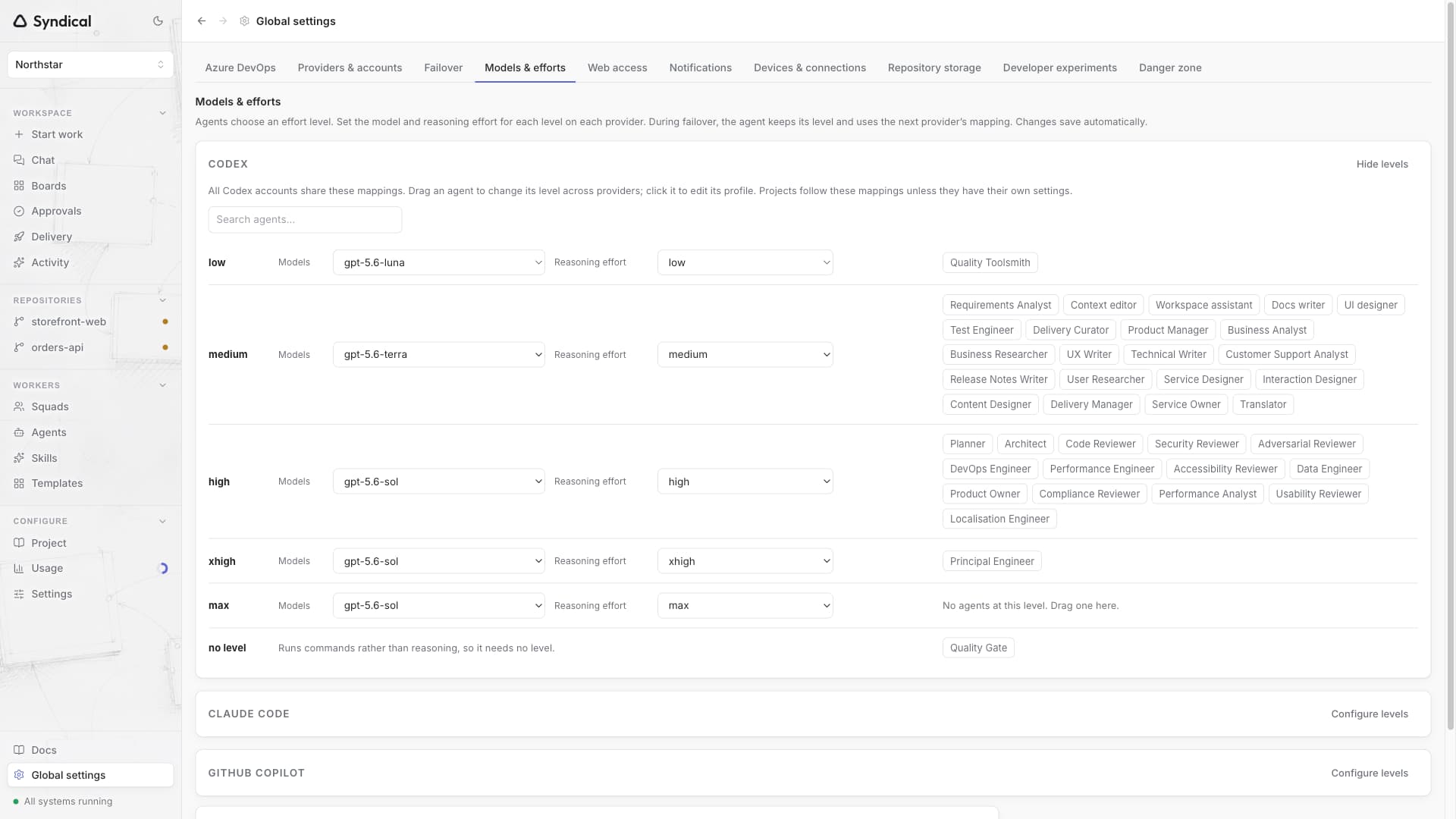Go back with the left arrow
The image size is (1456, 819).
click(x=202, y=21)
